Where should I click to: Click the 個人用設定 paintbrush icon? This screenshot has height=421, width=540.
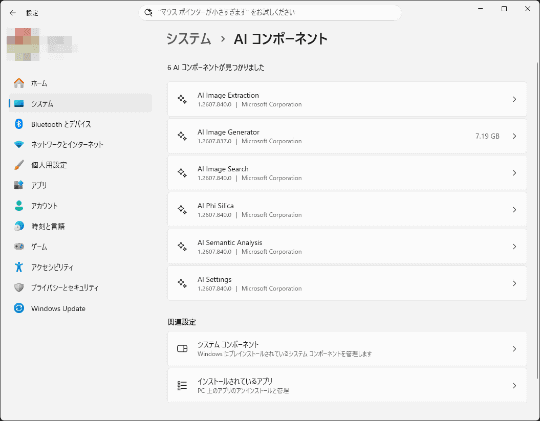(x=19, y=165)
